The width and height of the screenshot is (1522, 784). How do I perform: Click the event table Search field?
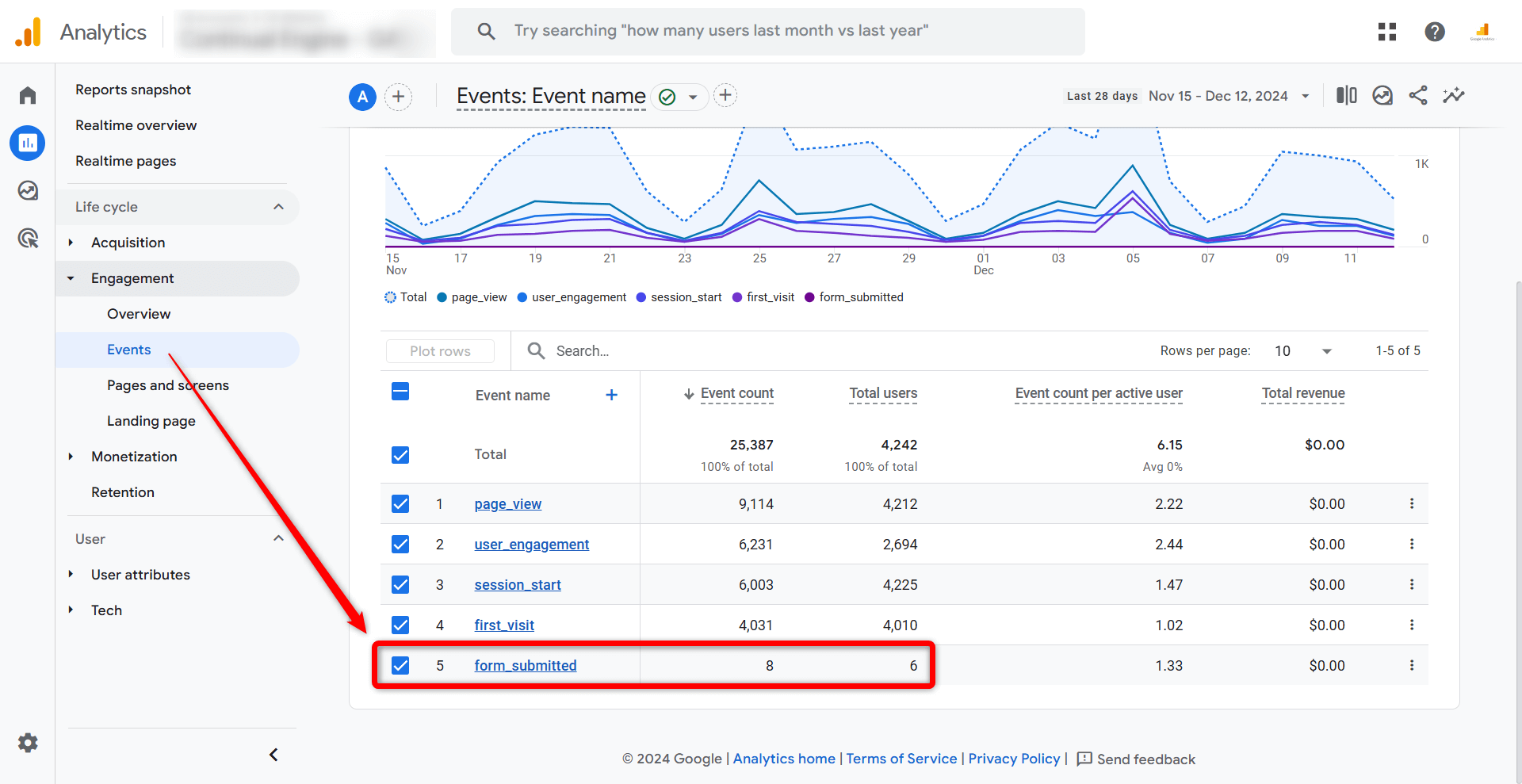[x=582, y=351]
